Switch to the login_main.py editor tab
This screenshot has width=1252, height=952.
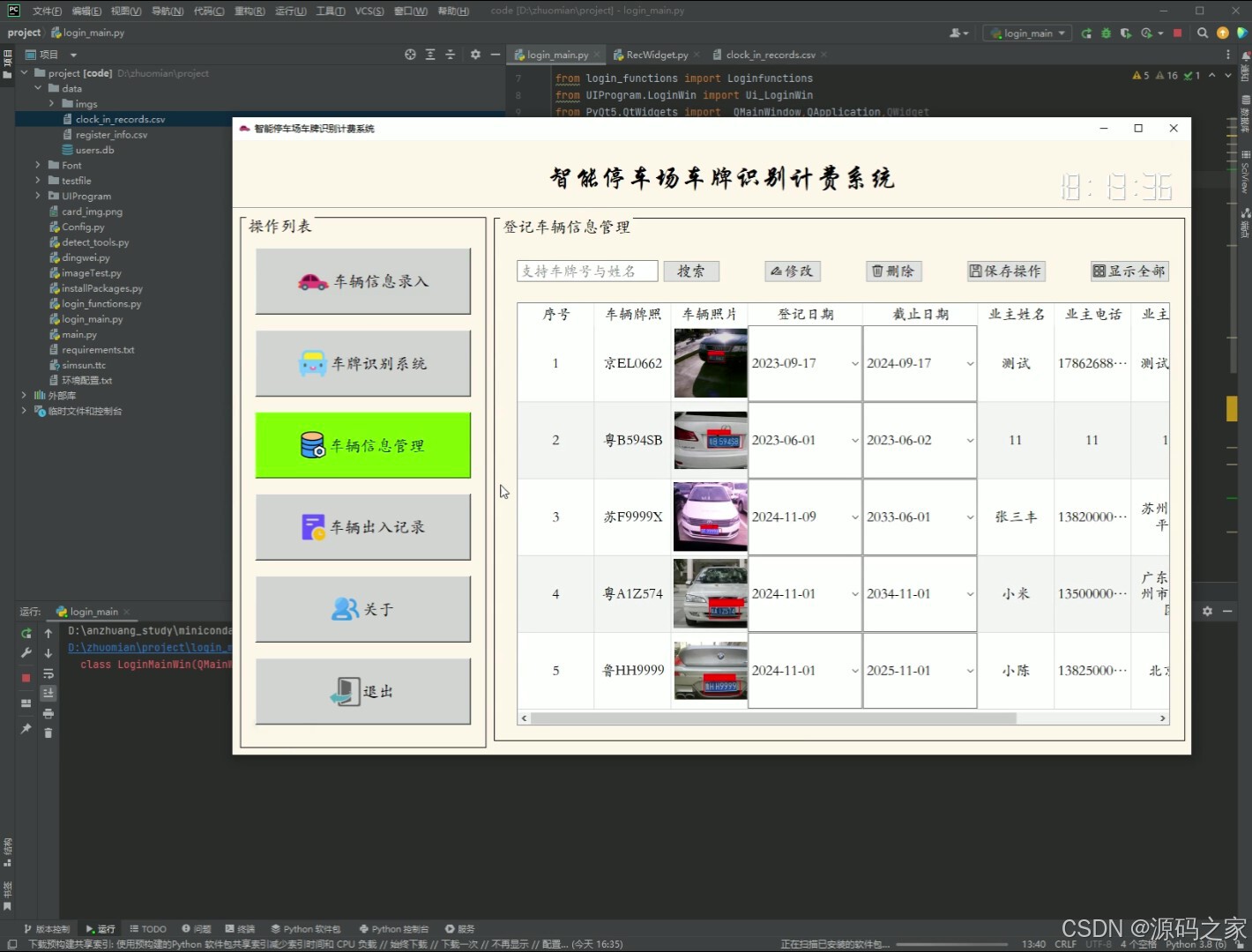(557, 55)
